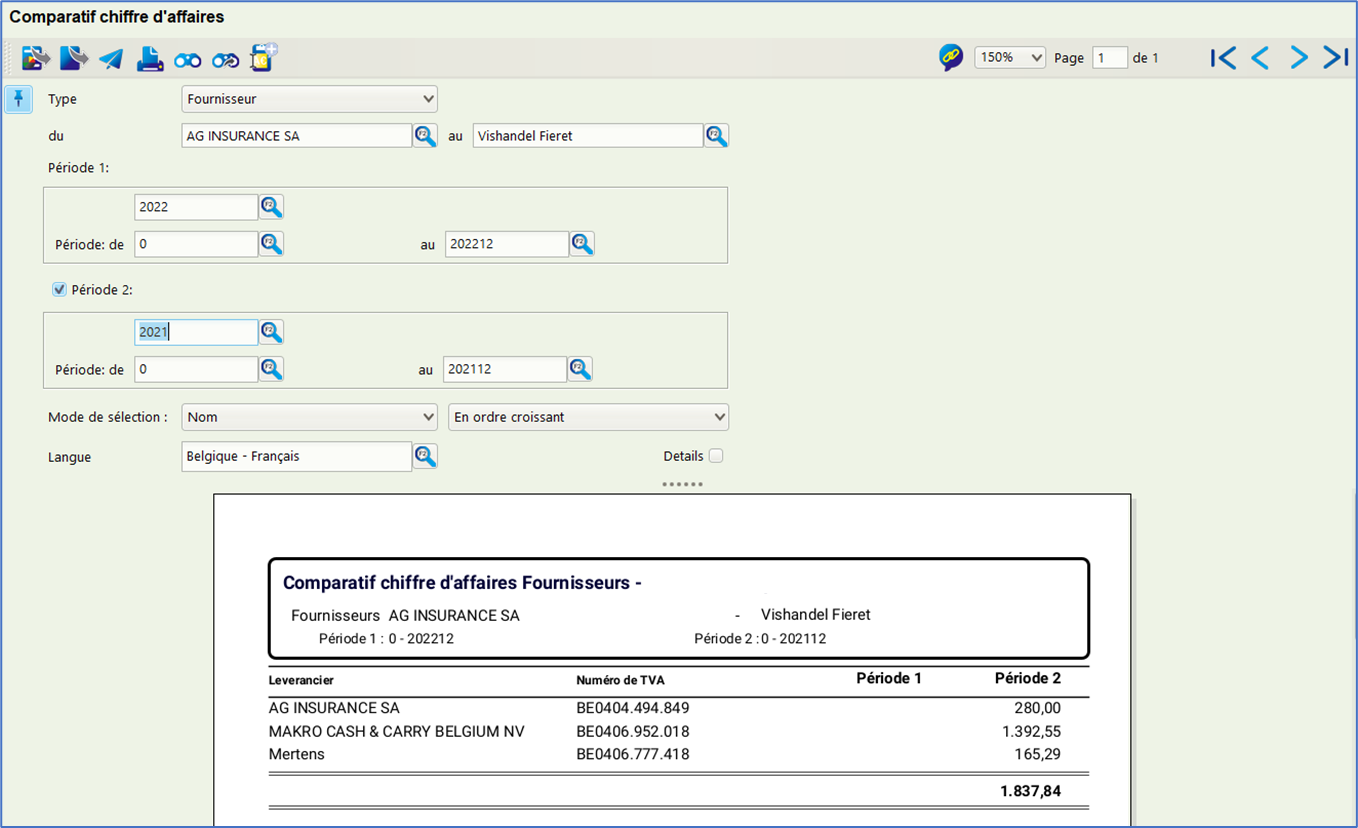Open lookup for AG INSURANCE SA field
Viewport: 1358px width, 828px height.
tap(425, 136)
